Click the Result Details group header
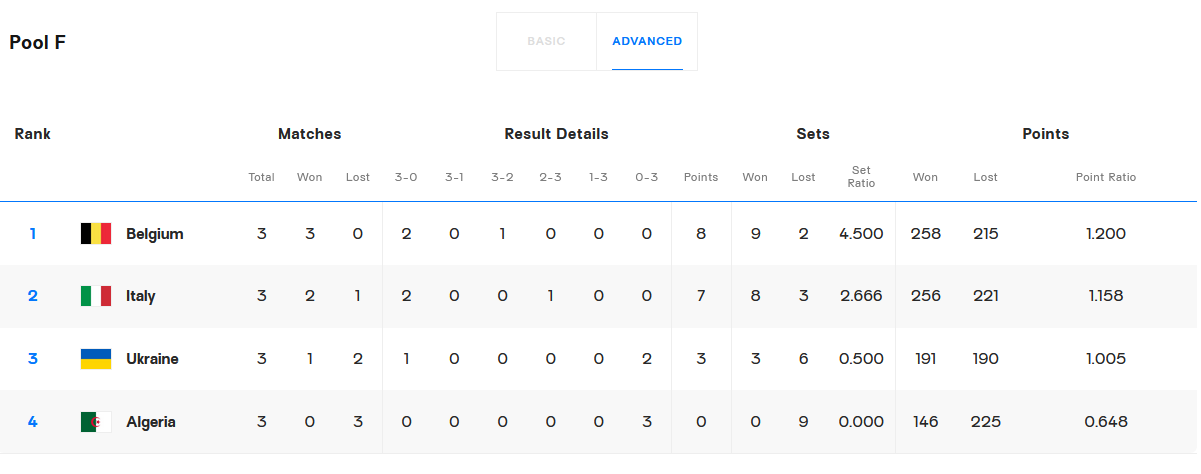The width and height of the screenshot is (1201, 474). point(556,134)
